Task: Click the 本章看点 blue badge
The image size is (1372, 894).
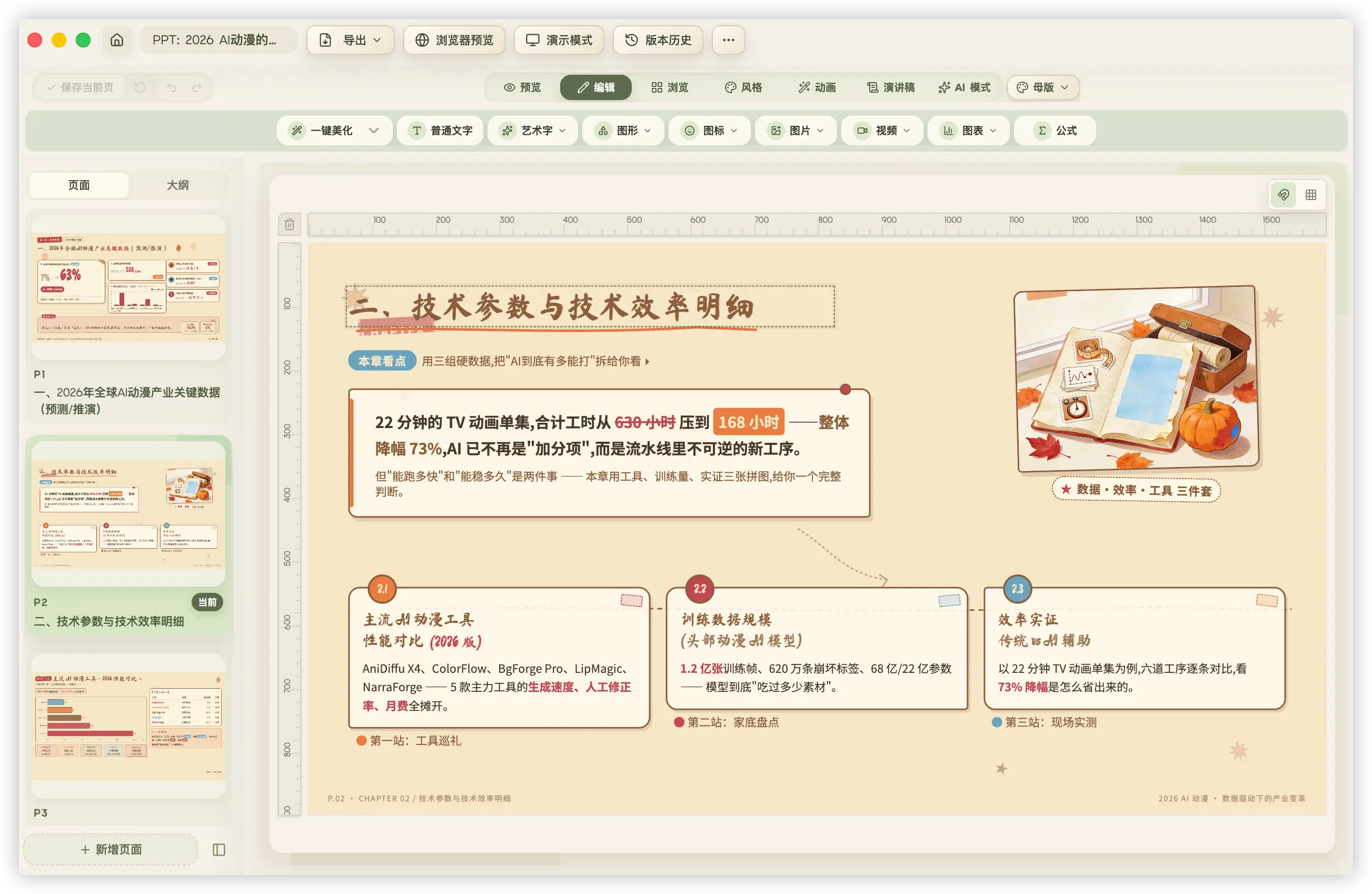Action: [382, 361]
